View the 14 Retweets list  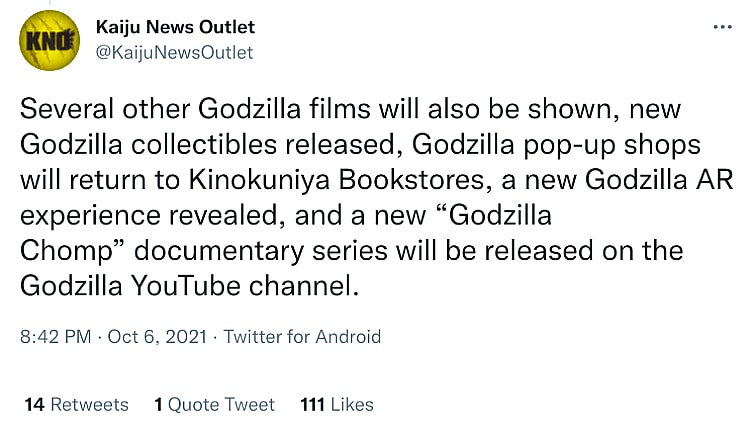76,404
